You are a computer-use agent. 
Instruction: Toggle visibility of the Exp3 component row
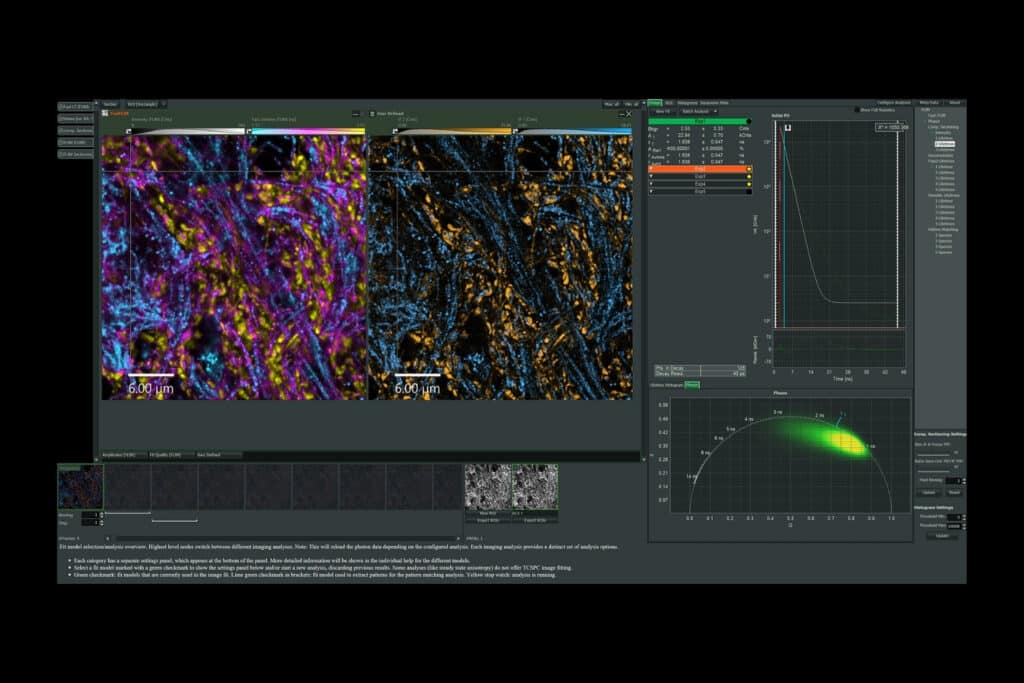(x=650, y=177)
